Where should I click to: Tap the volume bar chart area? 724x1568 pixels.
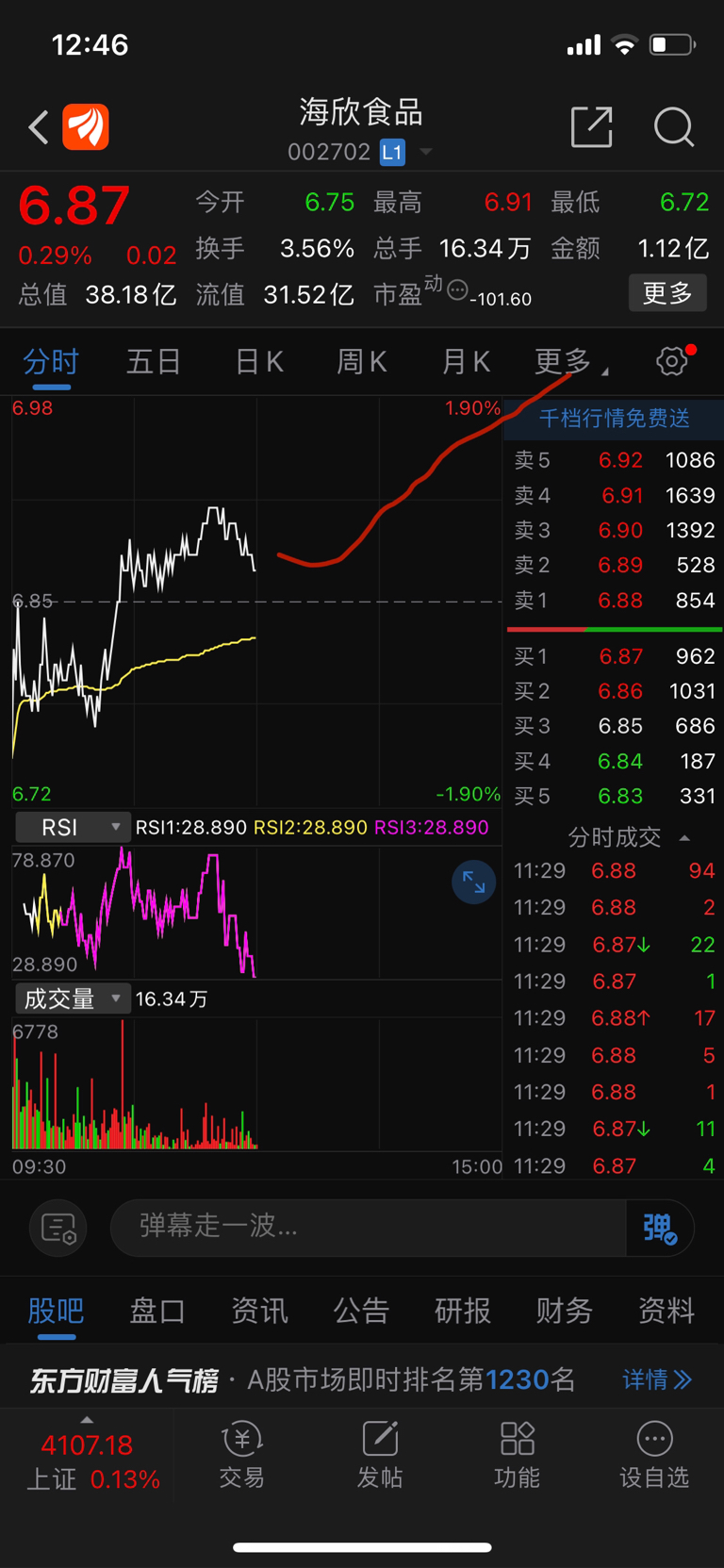(x=256, y=1084)
